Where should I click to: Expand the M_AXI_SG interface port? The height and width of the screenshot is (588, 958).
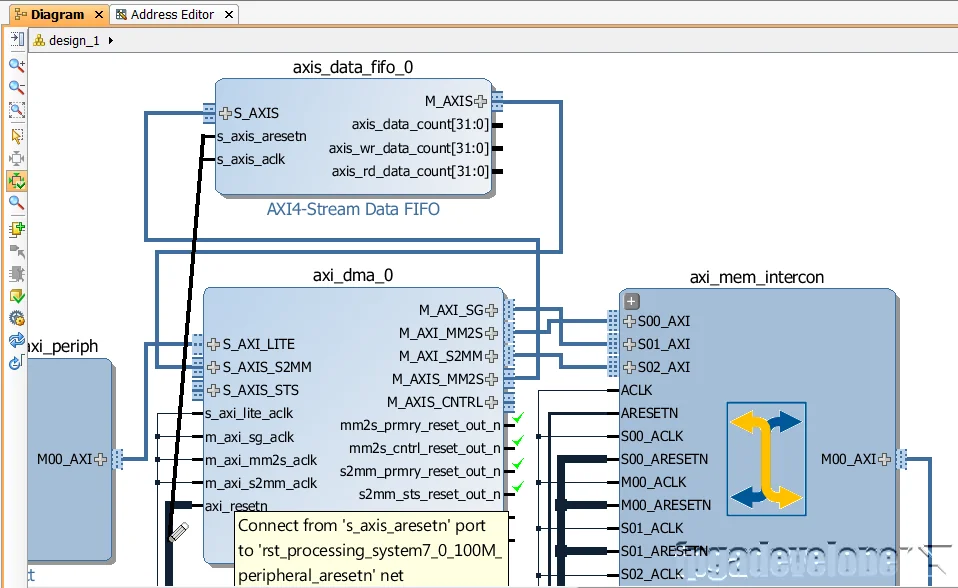click(x=491, y=311)
